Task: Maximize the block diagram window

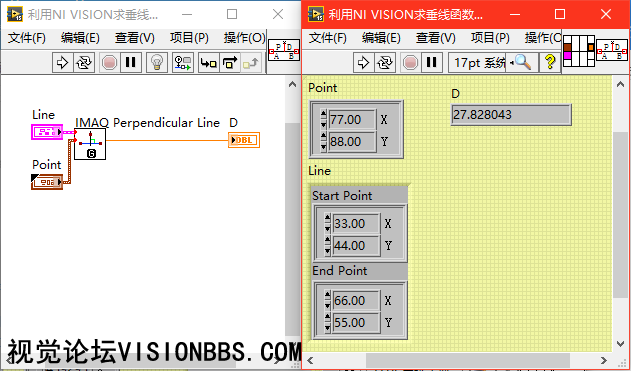Action: click(x=232, y=14)
